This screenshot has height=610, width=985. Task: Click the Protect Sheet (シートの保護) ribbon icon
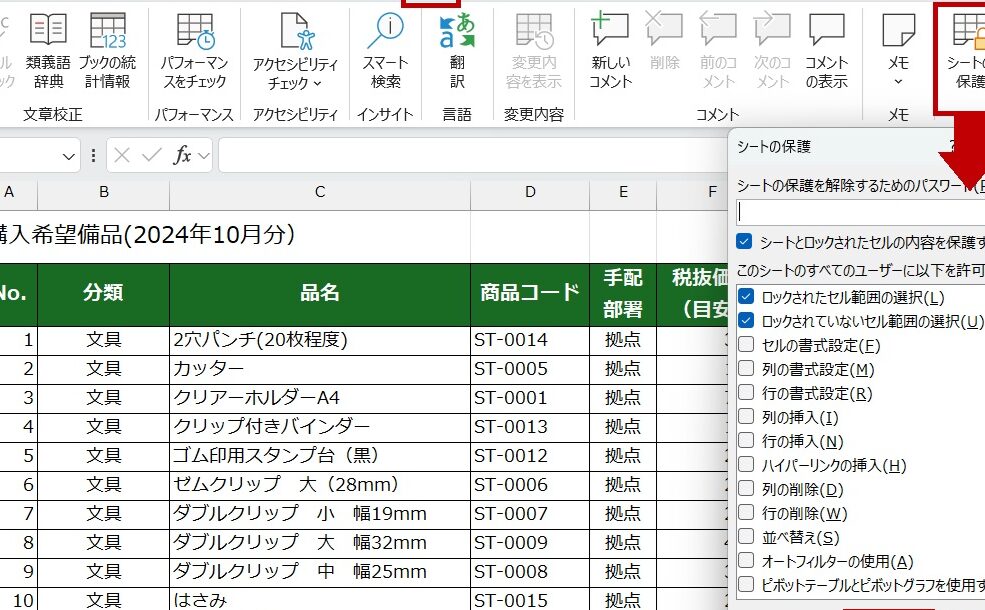[x=966, y=52]
